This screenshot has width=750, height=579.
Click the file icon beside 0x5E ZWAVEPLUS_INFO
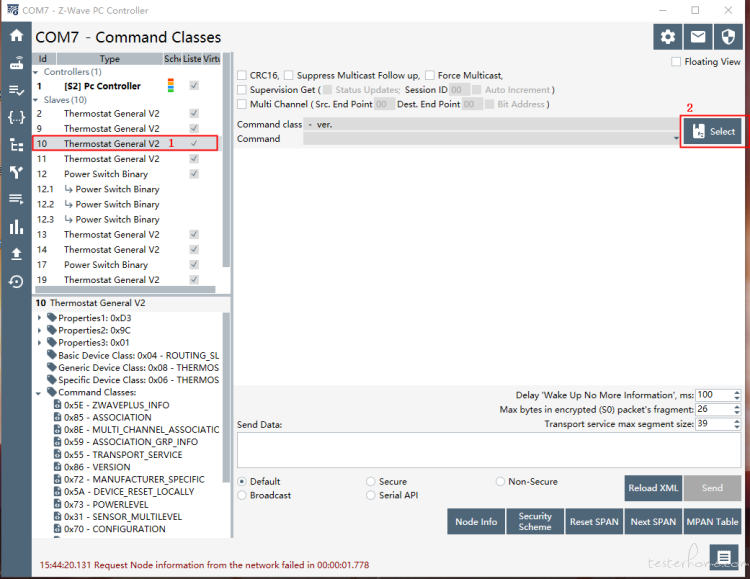(x=57, y=405)
